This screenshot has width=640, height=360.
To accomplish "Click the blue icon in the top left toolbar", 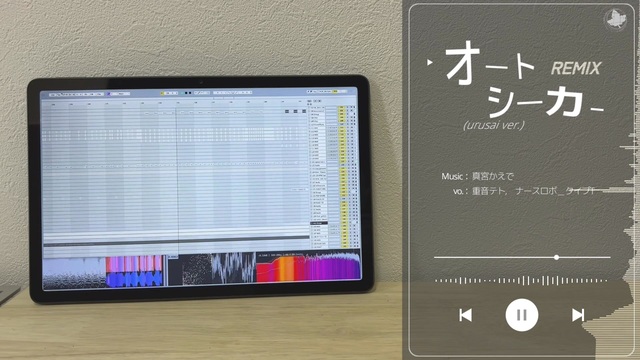I will tap(109, 94).
